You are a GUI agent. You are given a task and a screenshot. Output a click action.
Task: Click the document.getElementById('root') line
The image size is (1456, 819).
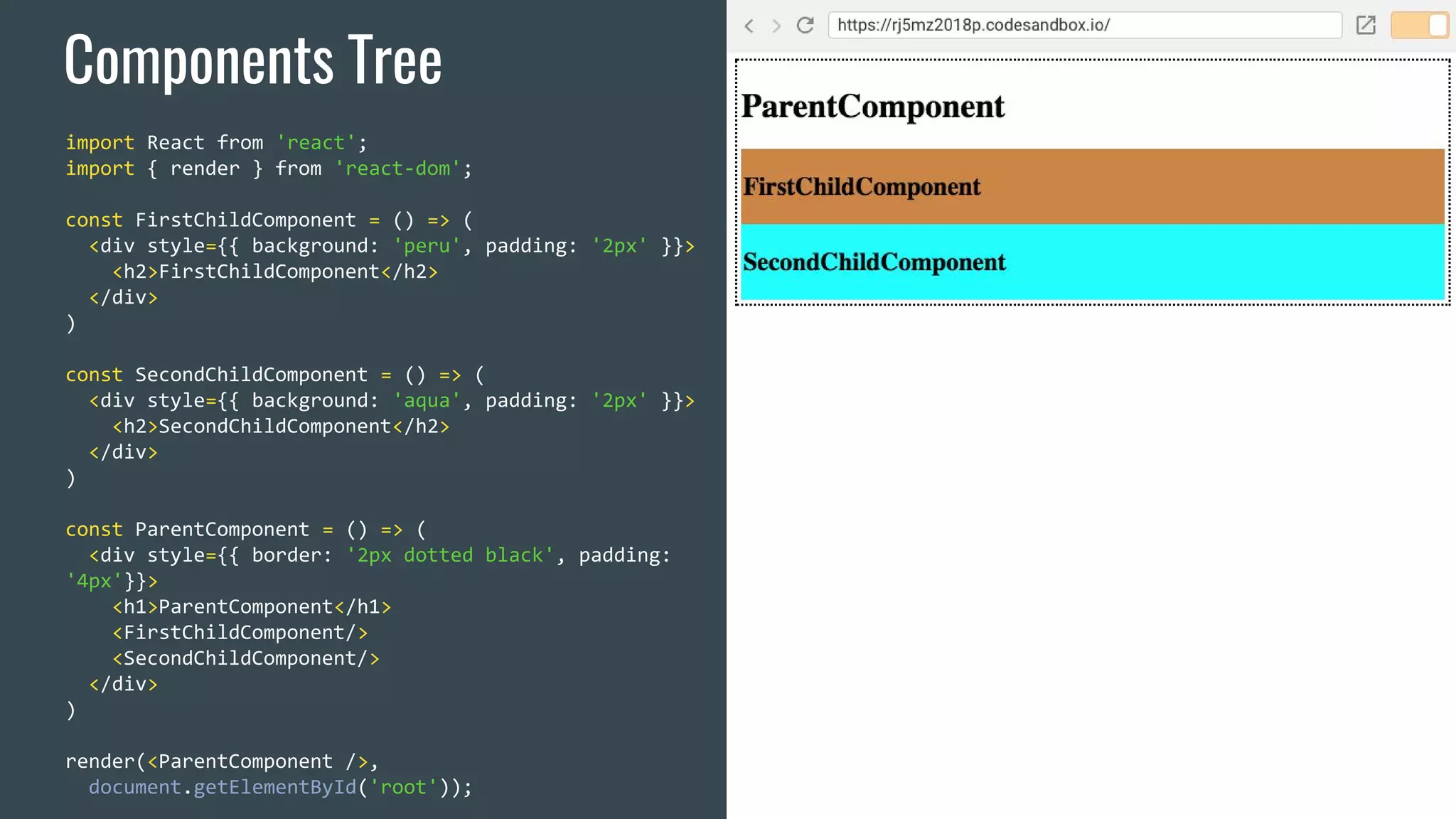(280, 788)
